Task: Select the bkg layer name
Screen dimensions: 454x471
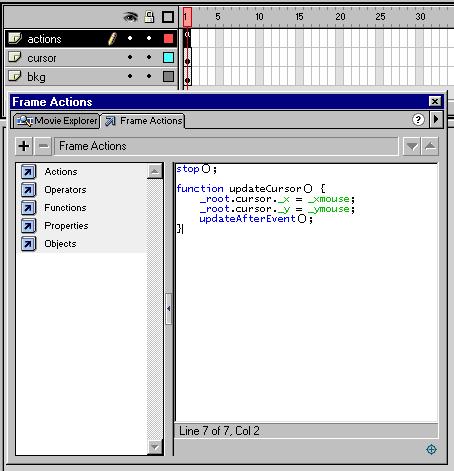Action: click(x=36, y=77)
